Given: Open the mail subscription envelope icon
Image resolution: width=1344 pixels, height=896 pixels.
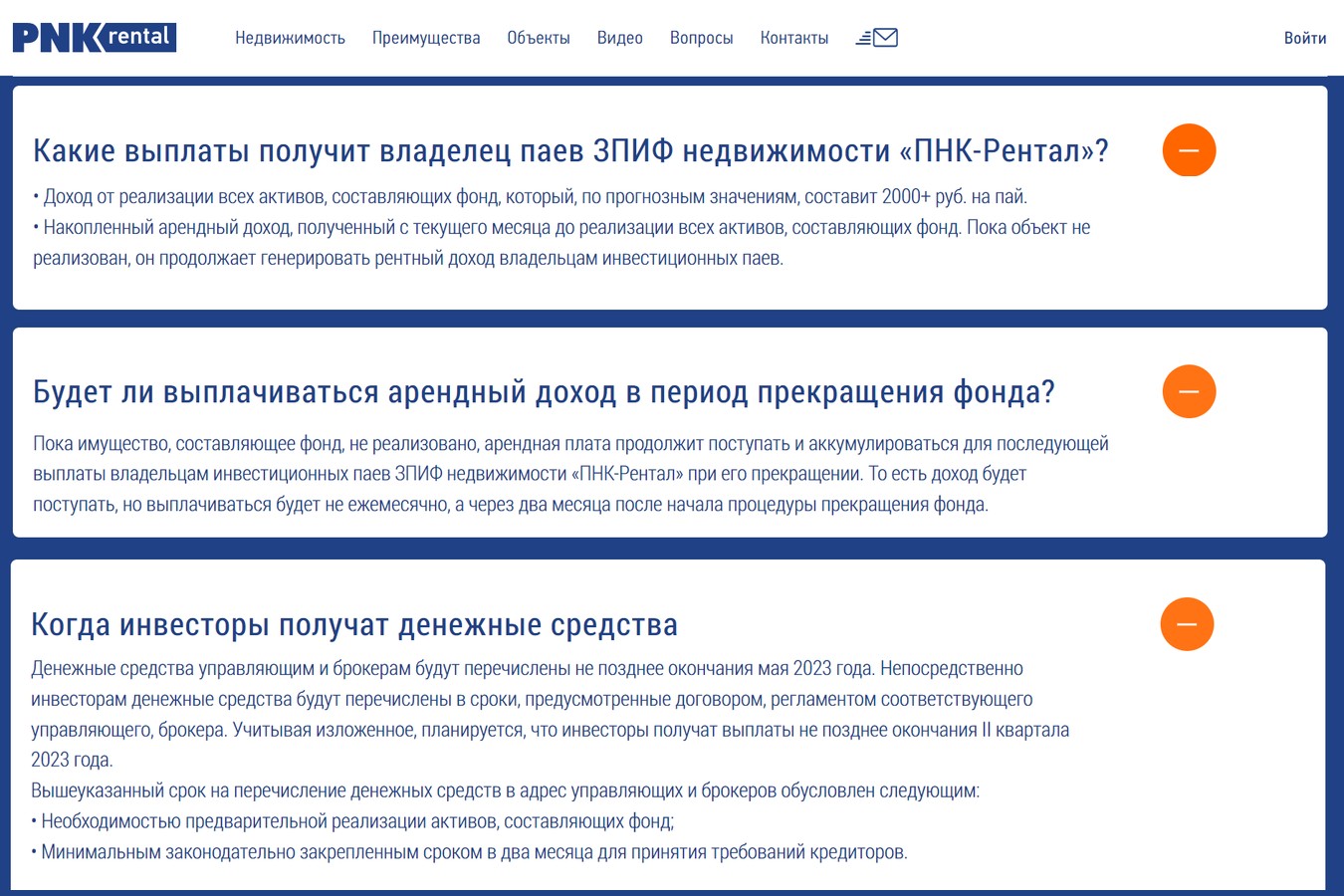Looking at the screenshot, I should coord(877,38).
